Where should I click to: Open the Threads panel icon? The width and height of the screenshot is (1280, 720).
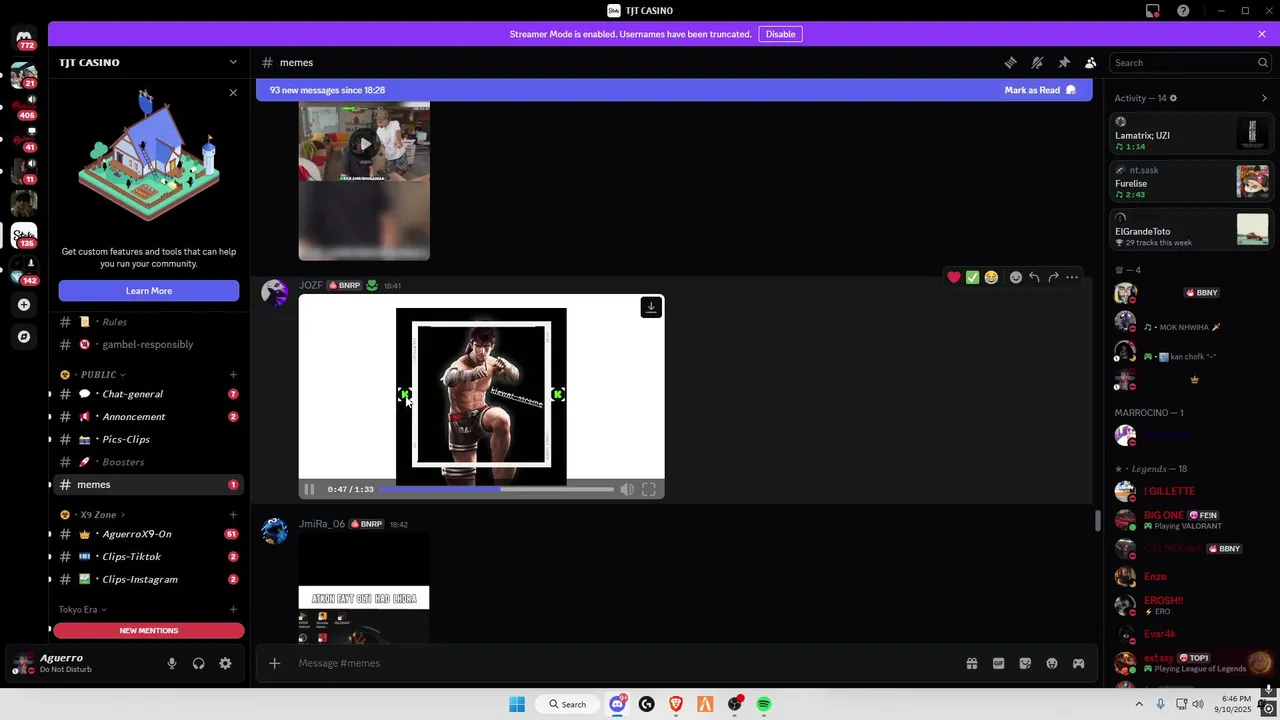point(1010,62)
